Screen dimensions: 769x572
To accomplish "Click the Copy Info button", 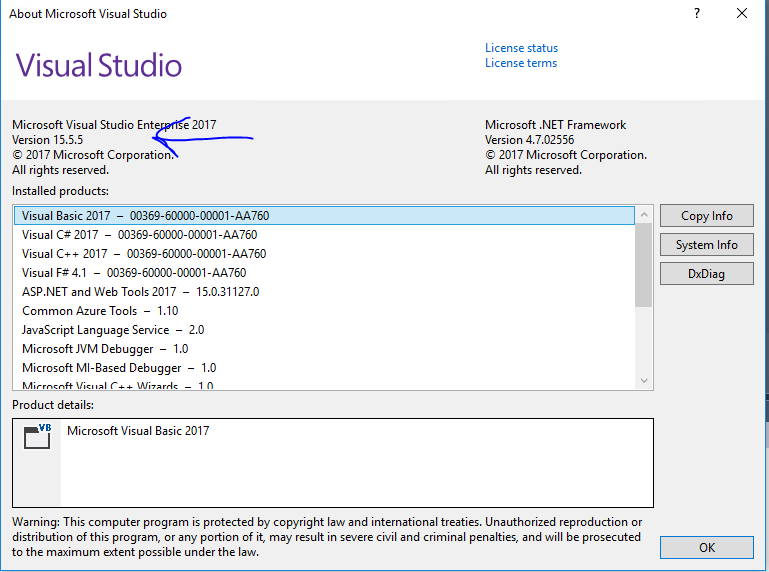I will [x=706, y=216].
